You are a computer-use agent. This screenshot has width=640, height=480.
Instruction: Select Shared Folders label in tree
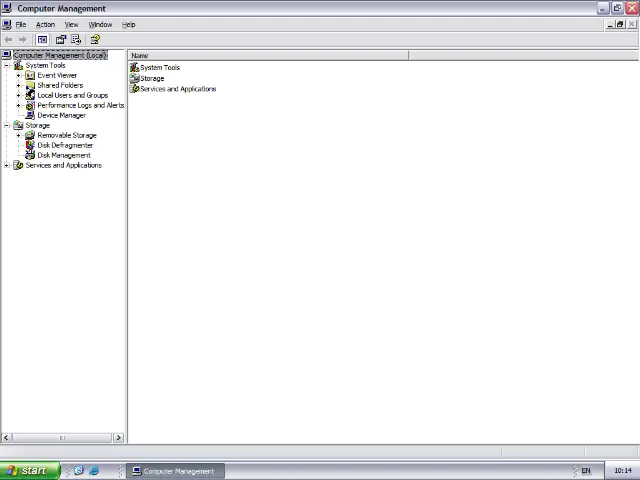click(x=60, y=85)
